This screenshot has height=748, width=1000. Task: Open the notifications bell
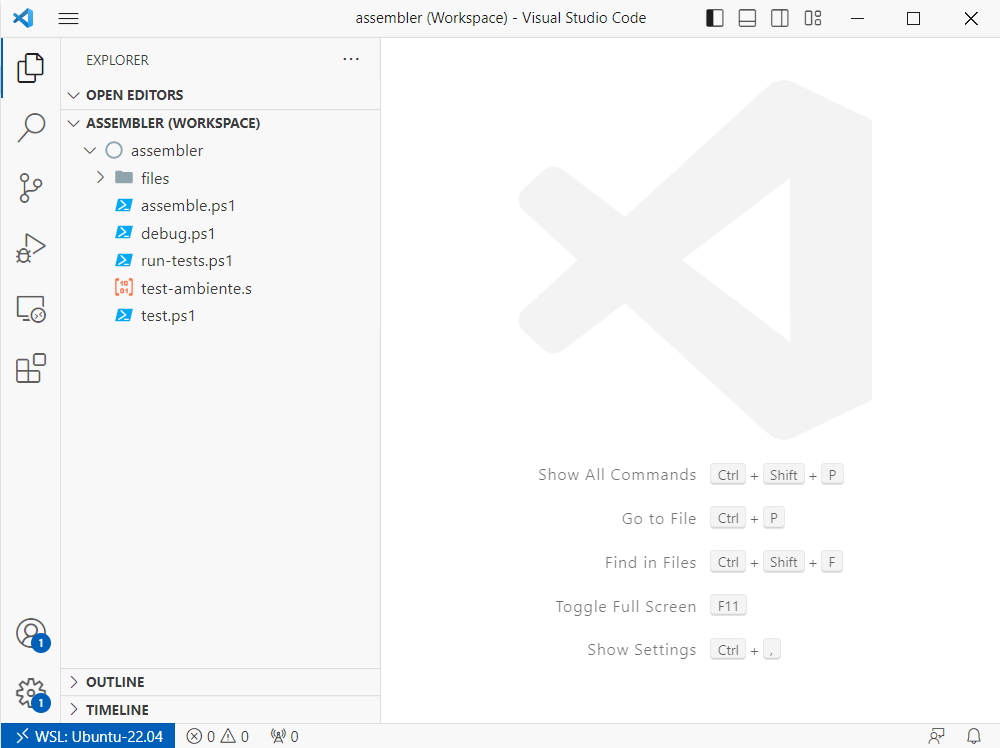click(974, 737)
